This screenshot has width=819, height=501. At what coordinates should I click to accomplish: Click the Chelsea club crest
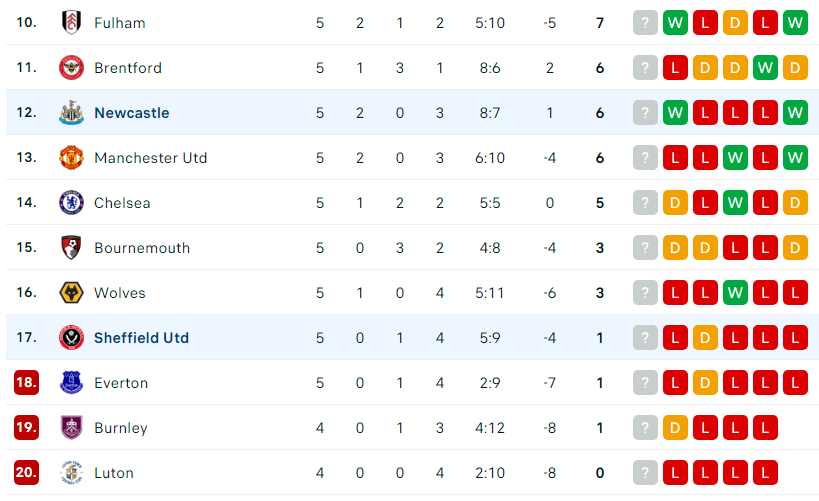point(72,202)
